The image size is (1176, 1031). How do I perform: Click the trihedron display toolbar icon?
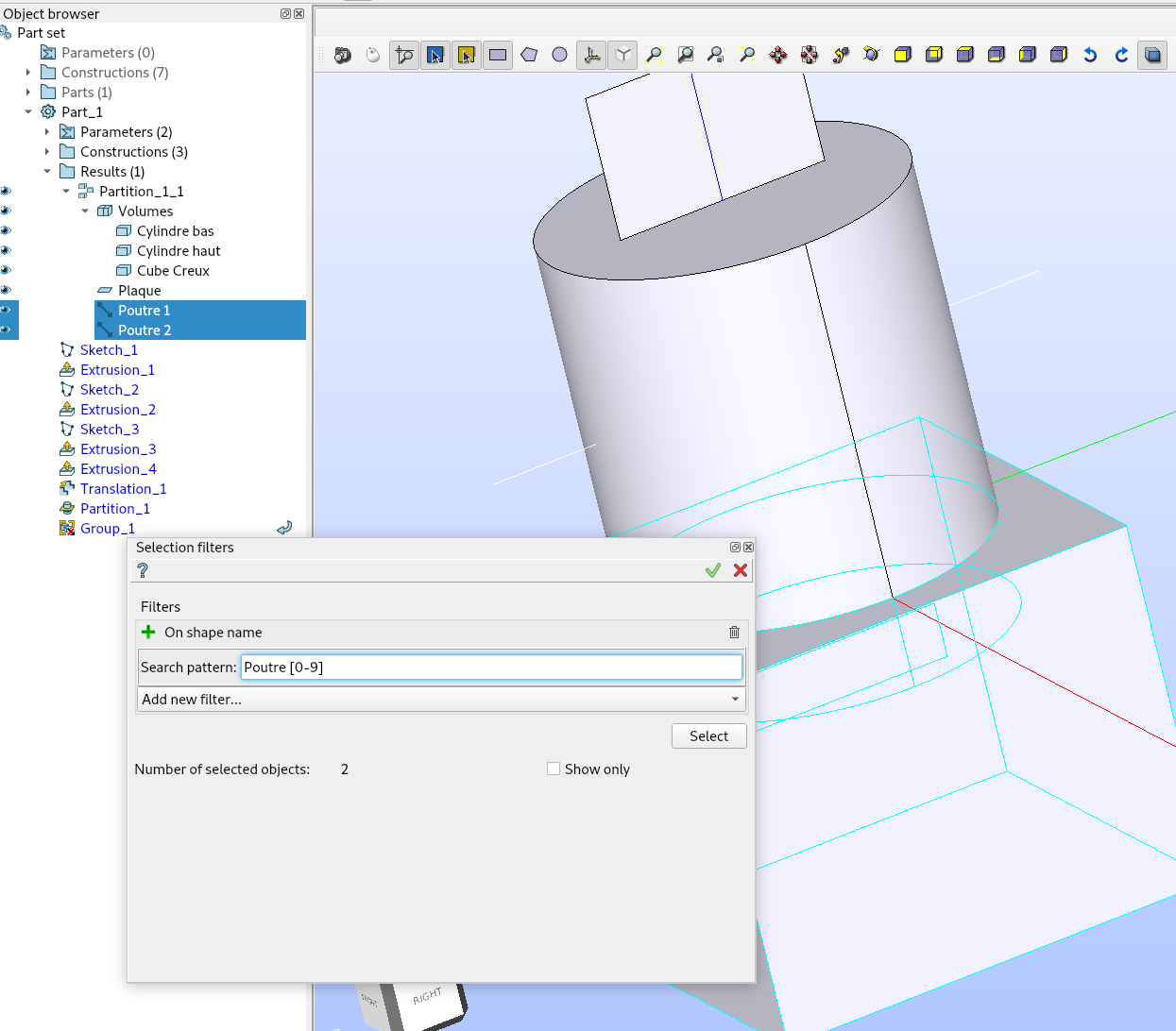[x=592, y=55]
